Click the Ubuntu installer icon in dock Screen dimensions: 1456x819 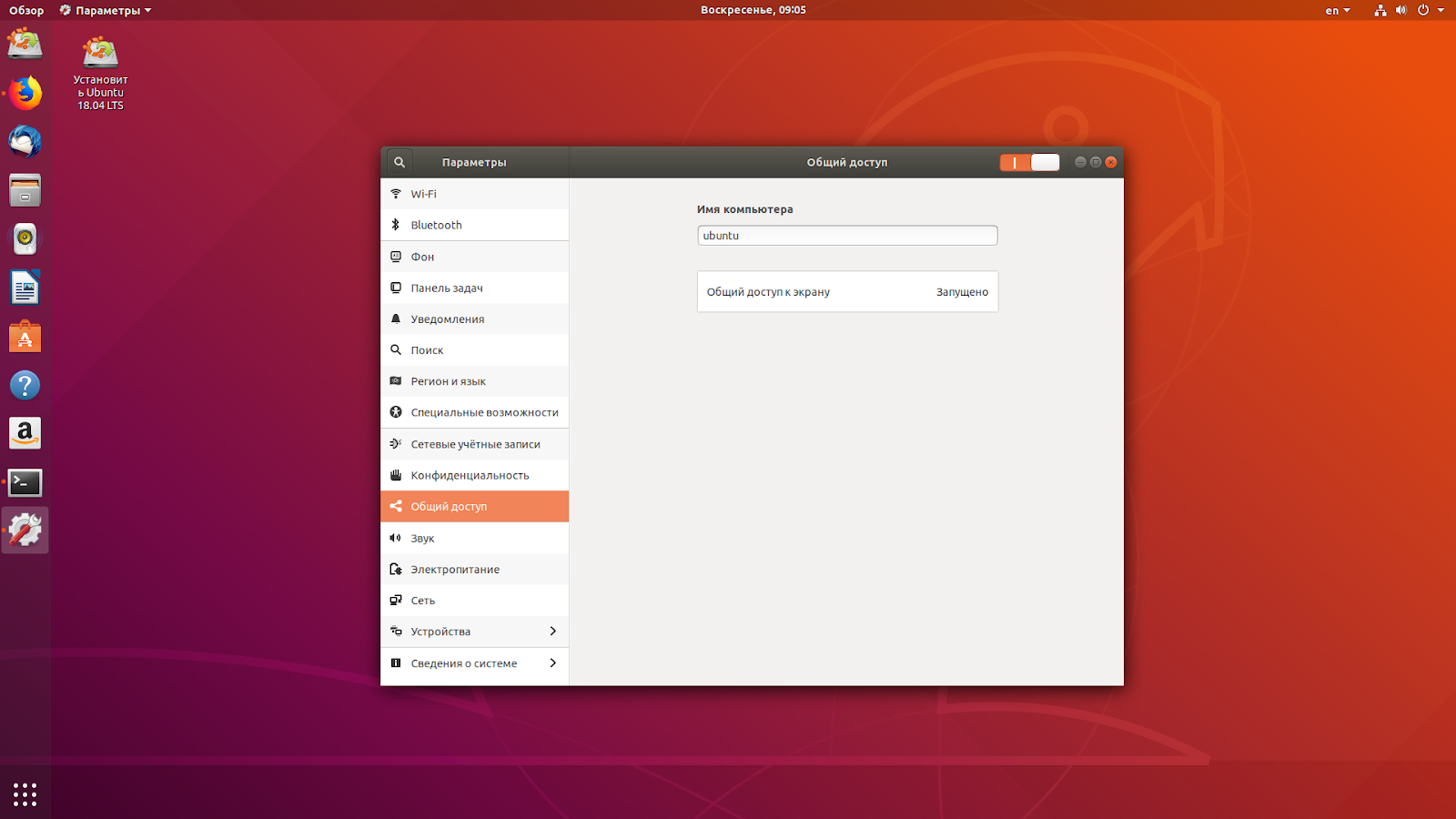[25, 44]
